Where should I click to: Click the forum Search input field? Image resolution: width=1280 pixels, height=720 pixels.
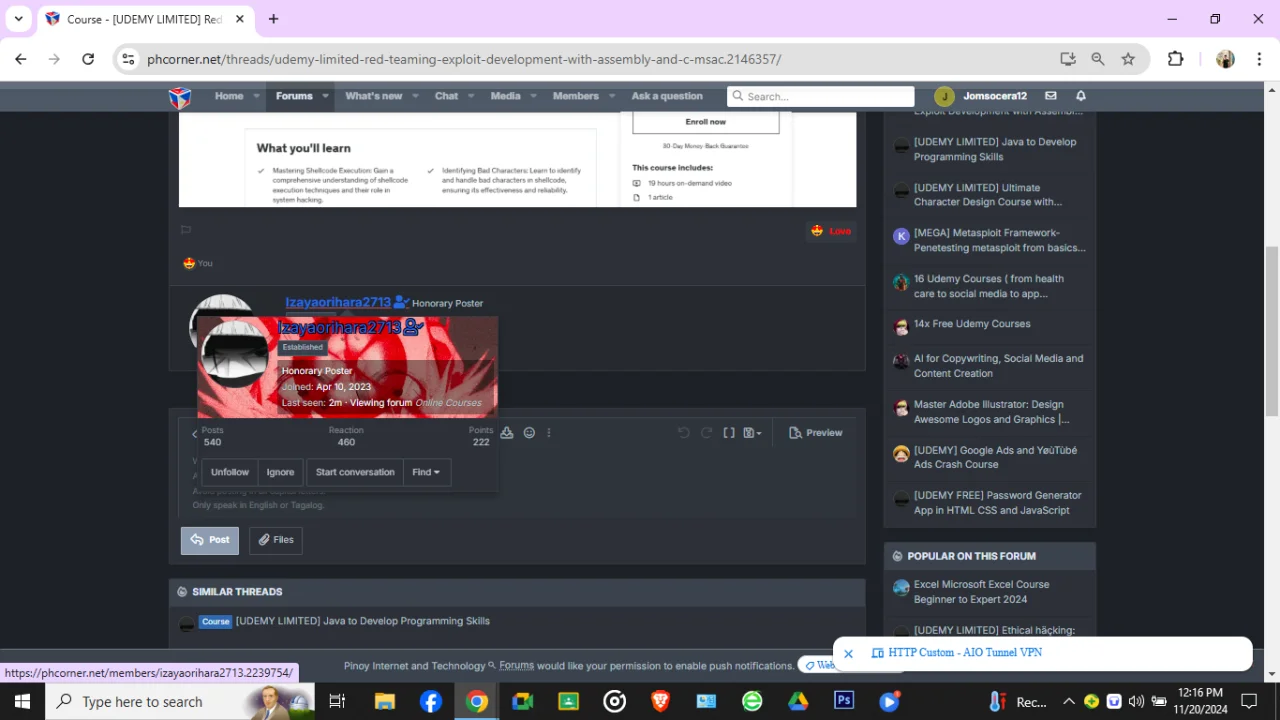pyautogui.click(x=821, y=96)
